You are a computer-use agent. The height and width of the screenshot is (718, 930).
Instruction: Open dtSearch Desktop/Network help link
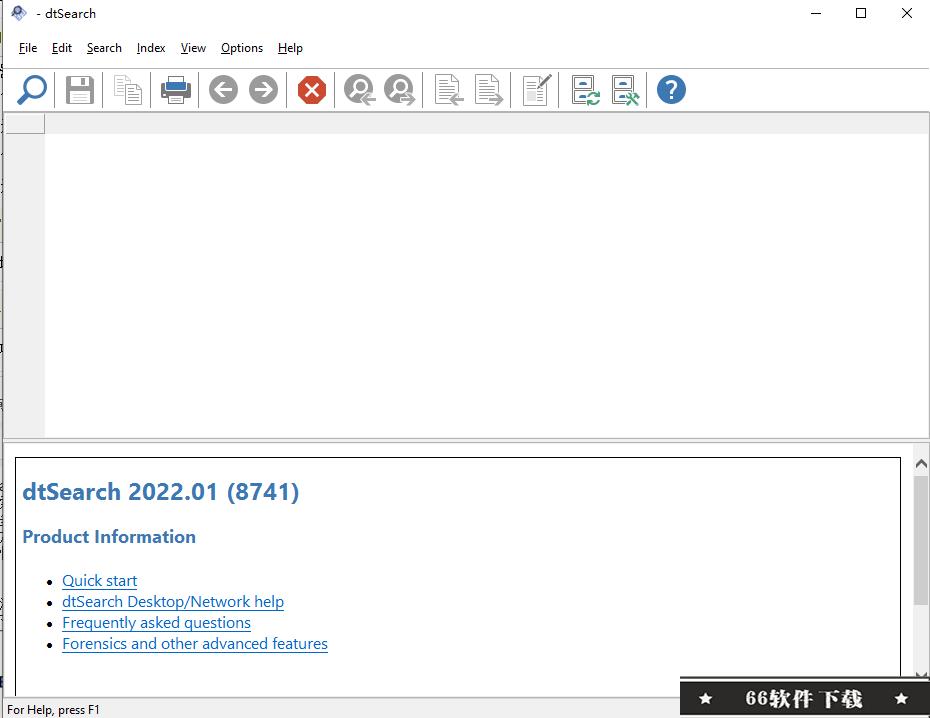point(173,602)
